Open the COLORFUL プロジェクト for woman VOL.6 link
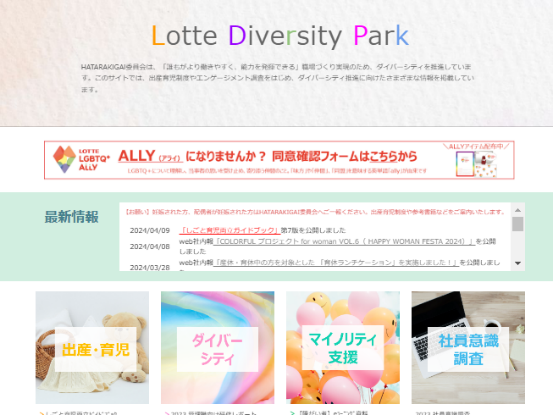553x415 pixels. click(x=344, y=242)
